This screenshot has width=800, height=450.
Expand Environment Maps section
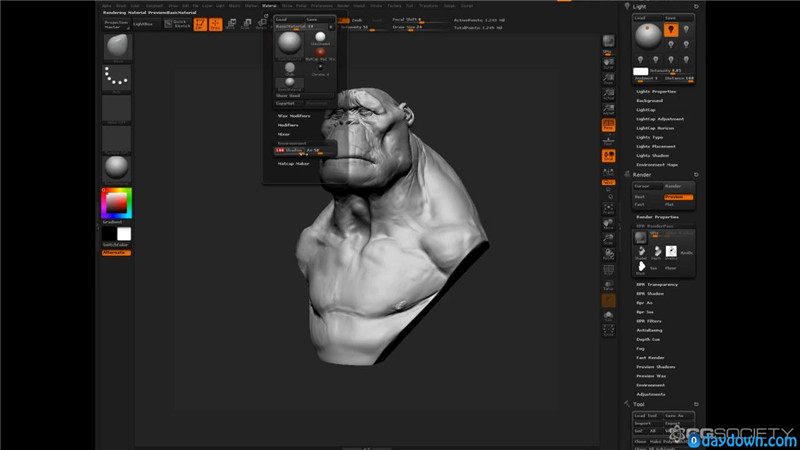[x=657, y=165]
